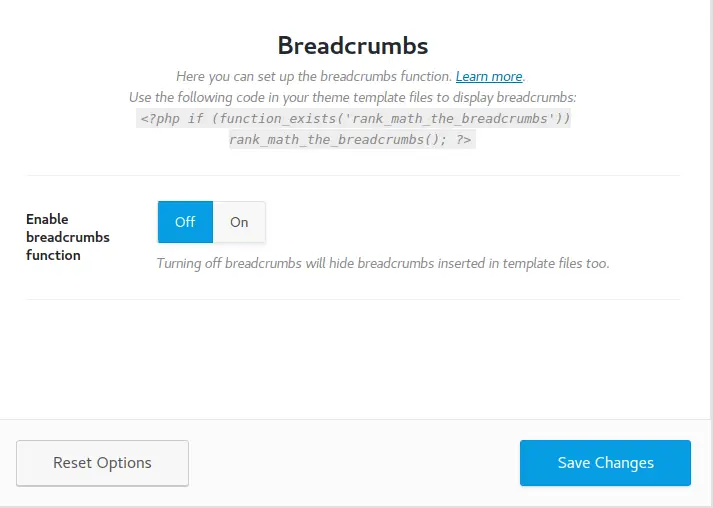This screenshot has width=713, height=508.
Task: Click the divider line below the toggle description
Action: [x=352, y=299]
